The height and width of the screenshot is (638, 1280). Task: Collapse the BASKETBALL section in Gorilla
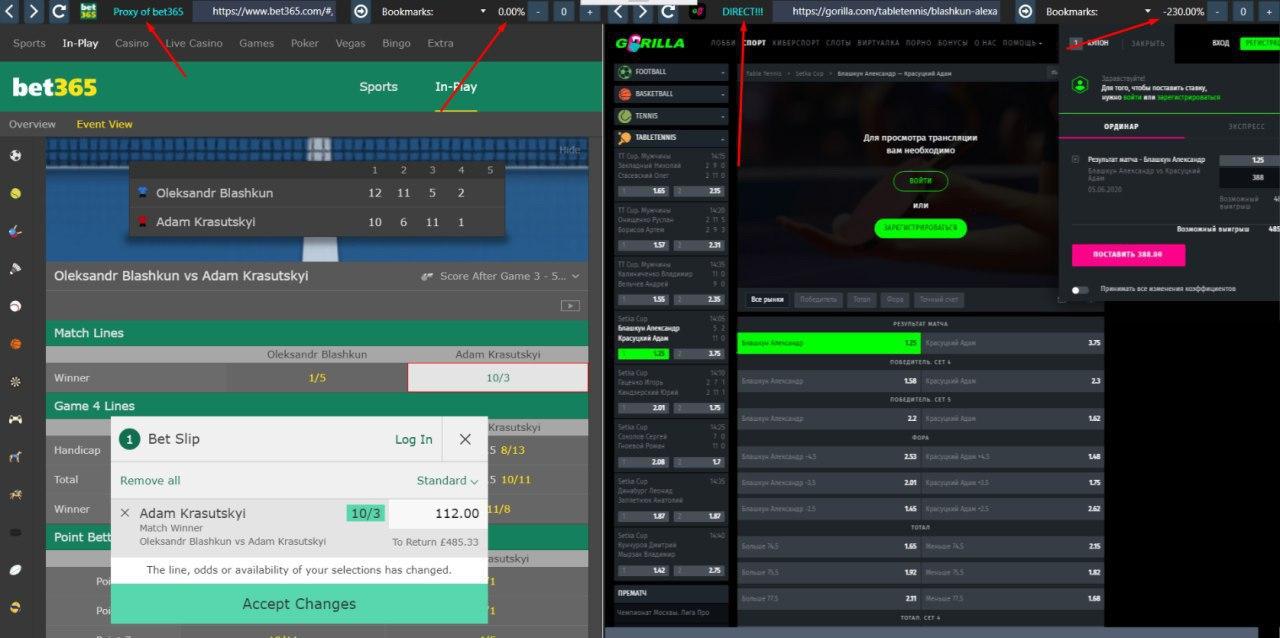pos(673,94)
